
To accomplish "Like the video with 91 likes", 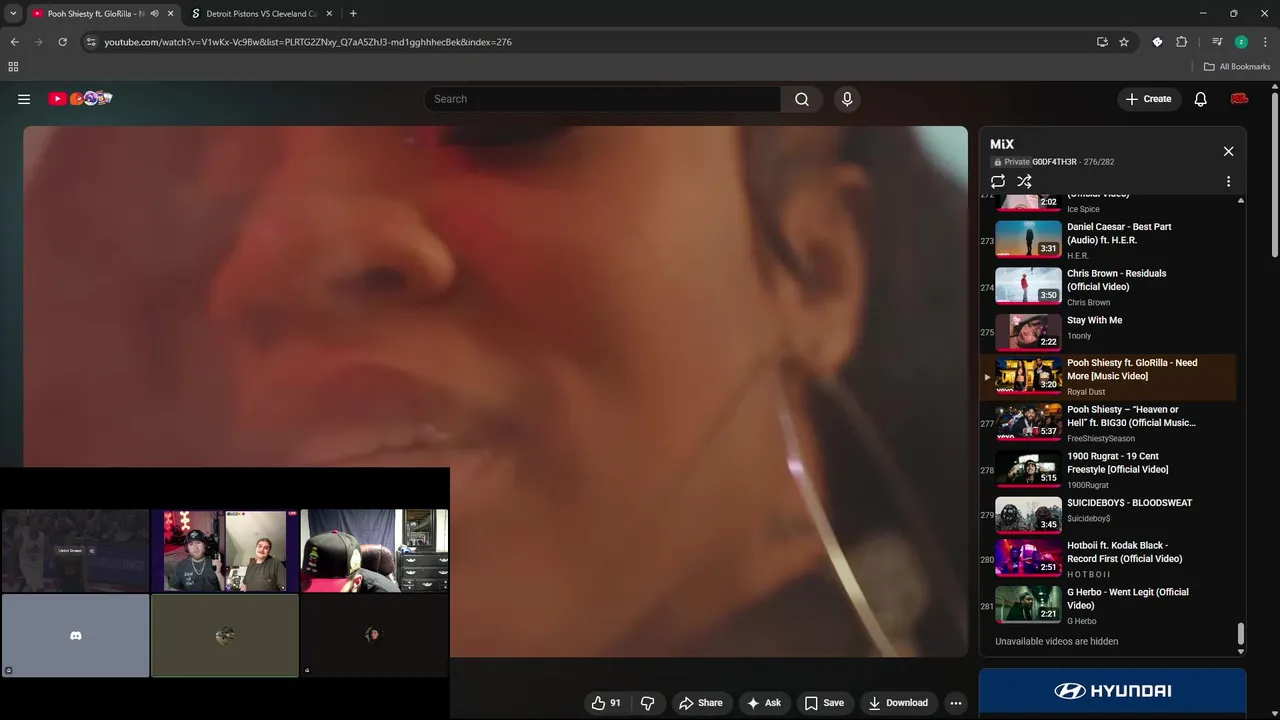I will click(x=606, y=703).
